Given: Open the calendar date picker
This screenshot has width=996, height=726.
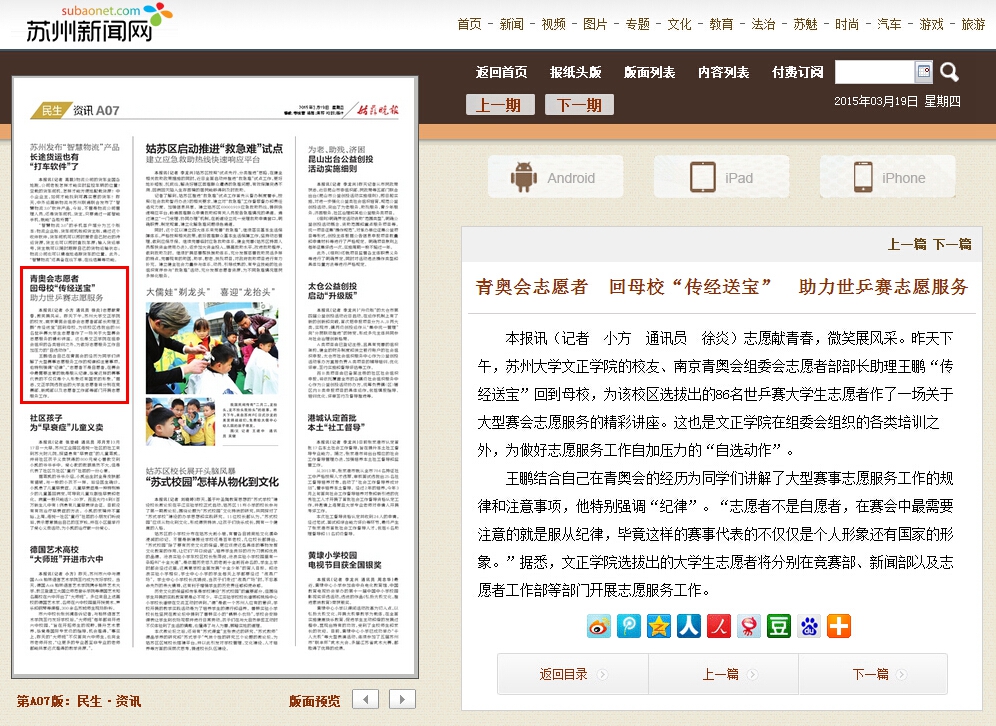Looking at the screenshot, I should coord(923,72).
